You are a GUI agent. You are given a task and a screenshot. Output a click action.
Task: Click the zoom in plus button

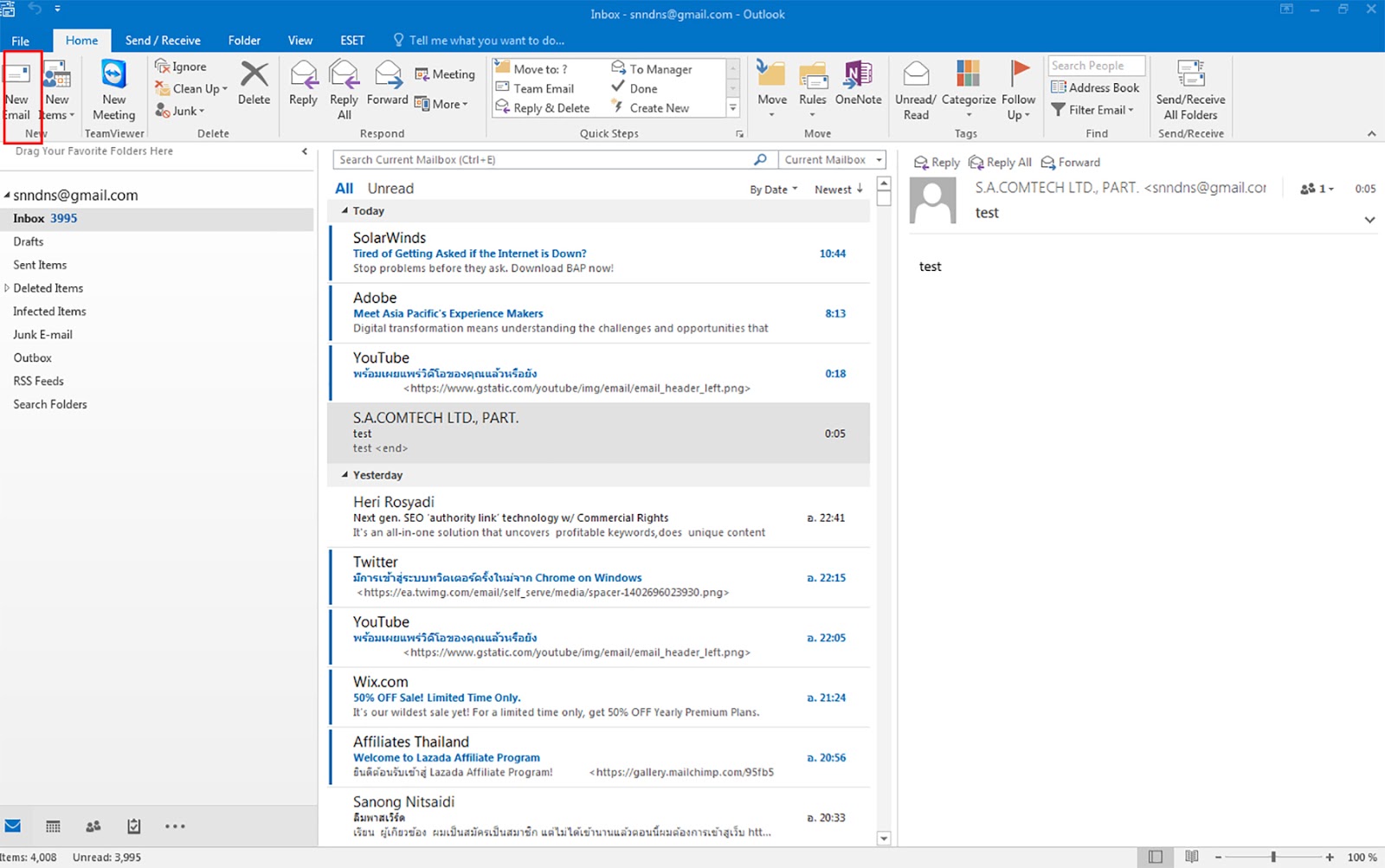click(x=1330, y=857)
